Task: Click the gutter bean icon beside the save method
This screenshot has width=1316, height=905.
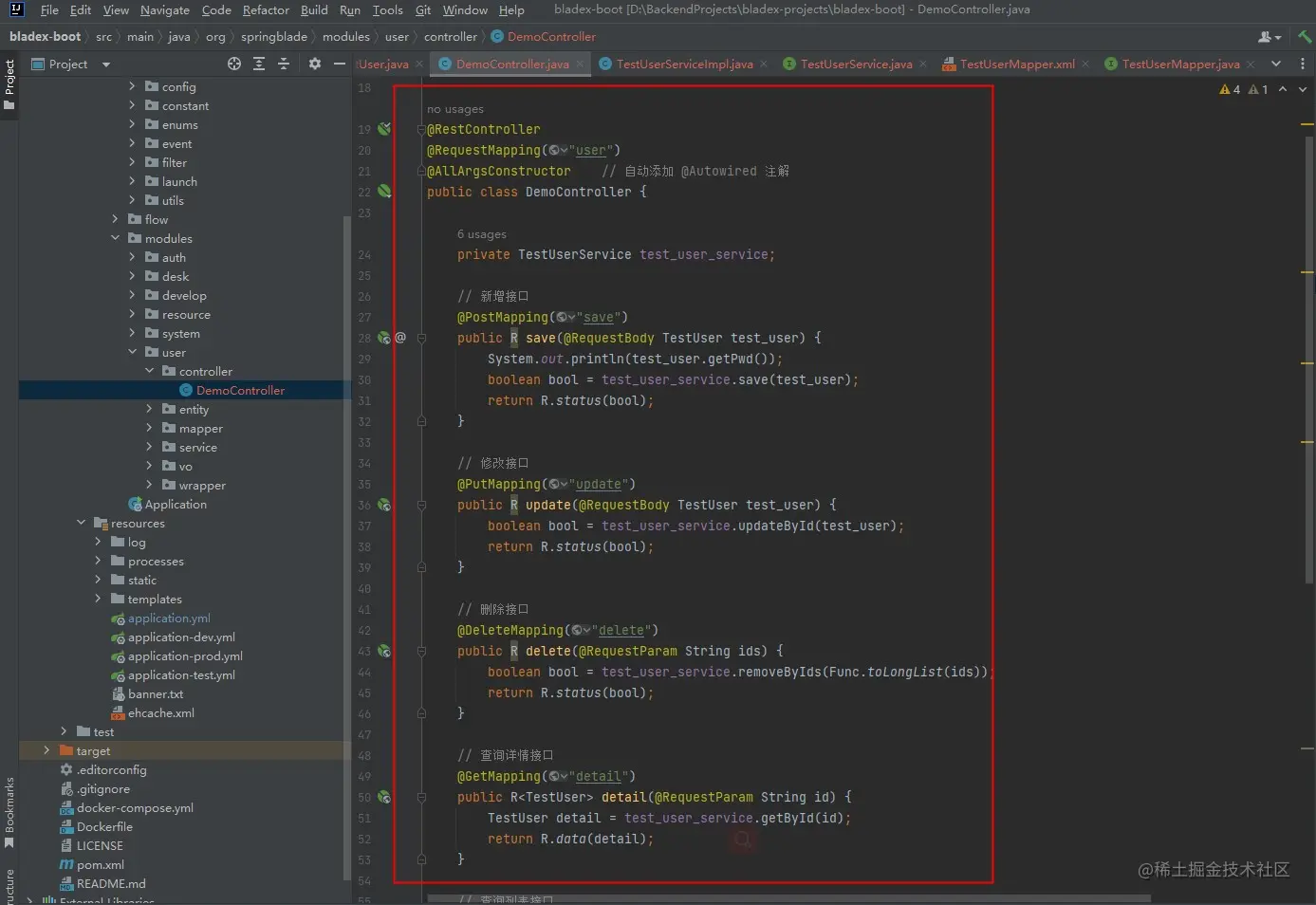Action: click(x=384, y=338)
